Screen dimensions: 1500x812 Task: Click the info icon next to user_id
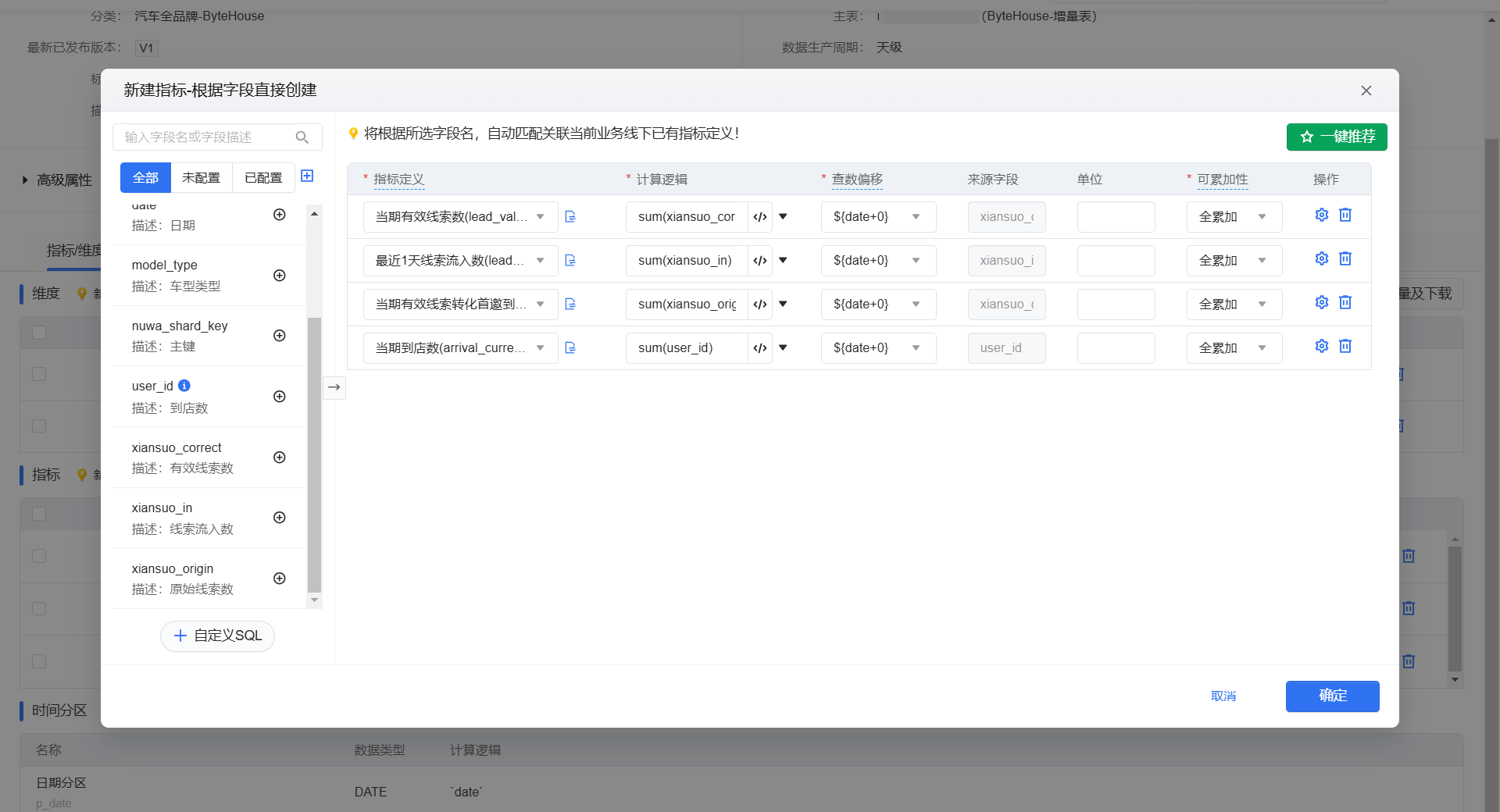click(x=184, y=386)
